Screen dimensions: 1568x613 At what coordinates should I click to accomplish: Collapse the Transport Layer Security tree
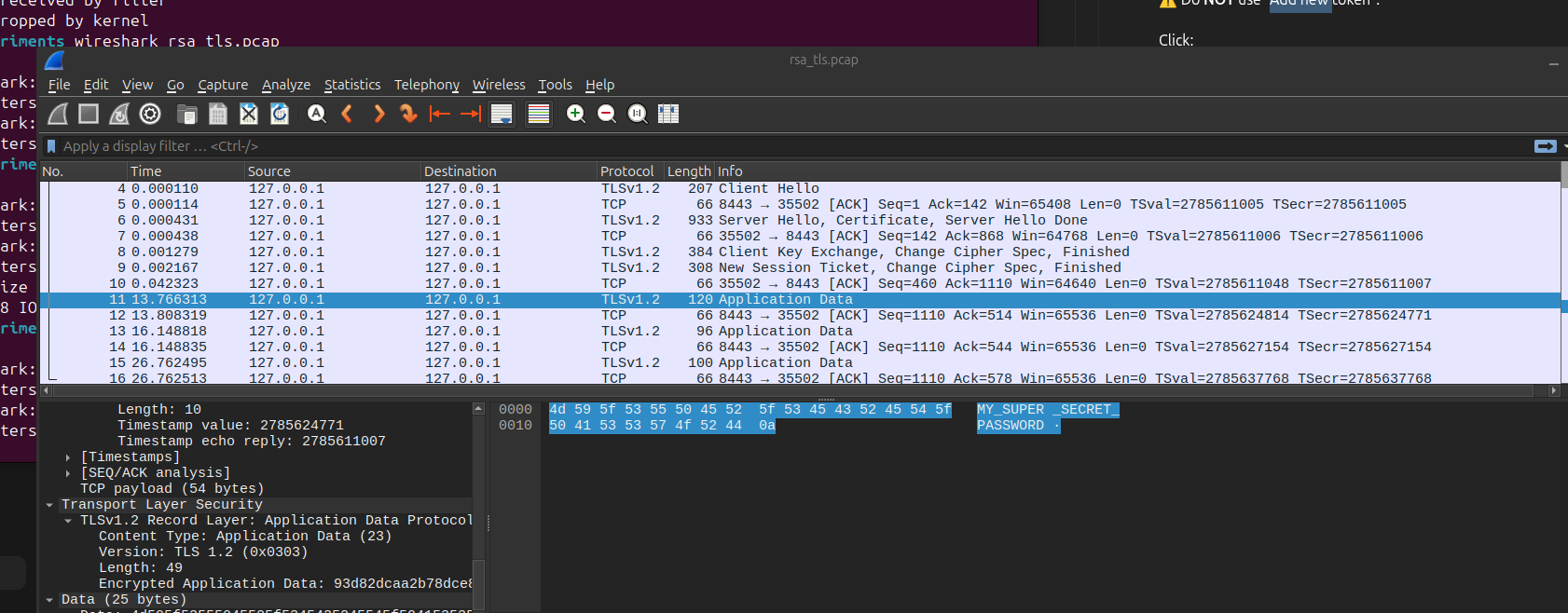point(49,505)
